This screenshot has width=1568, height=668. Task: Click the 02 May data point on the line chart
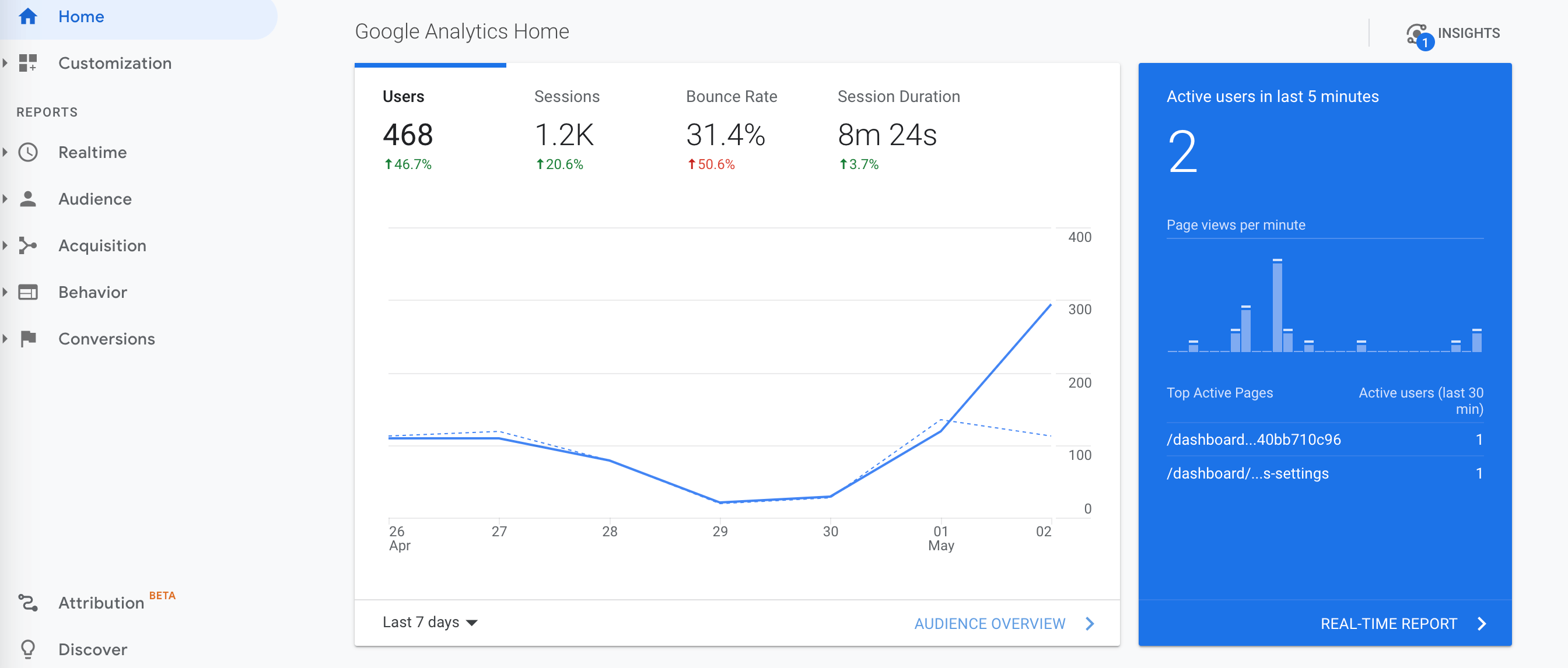click(x=1051, y=305)
